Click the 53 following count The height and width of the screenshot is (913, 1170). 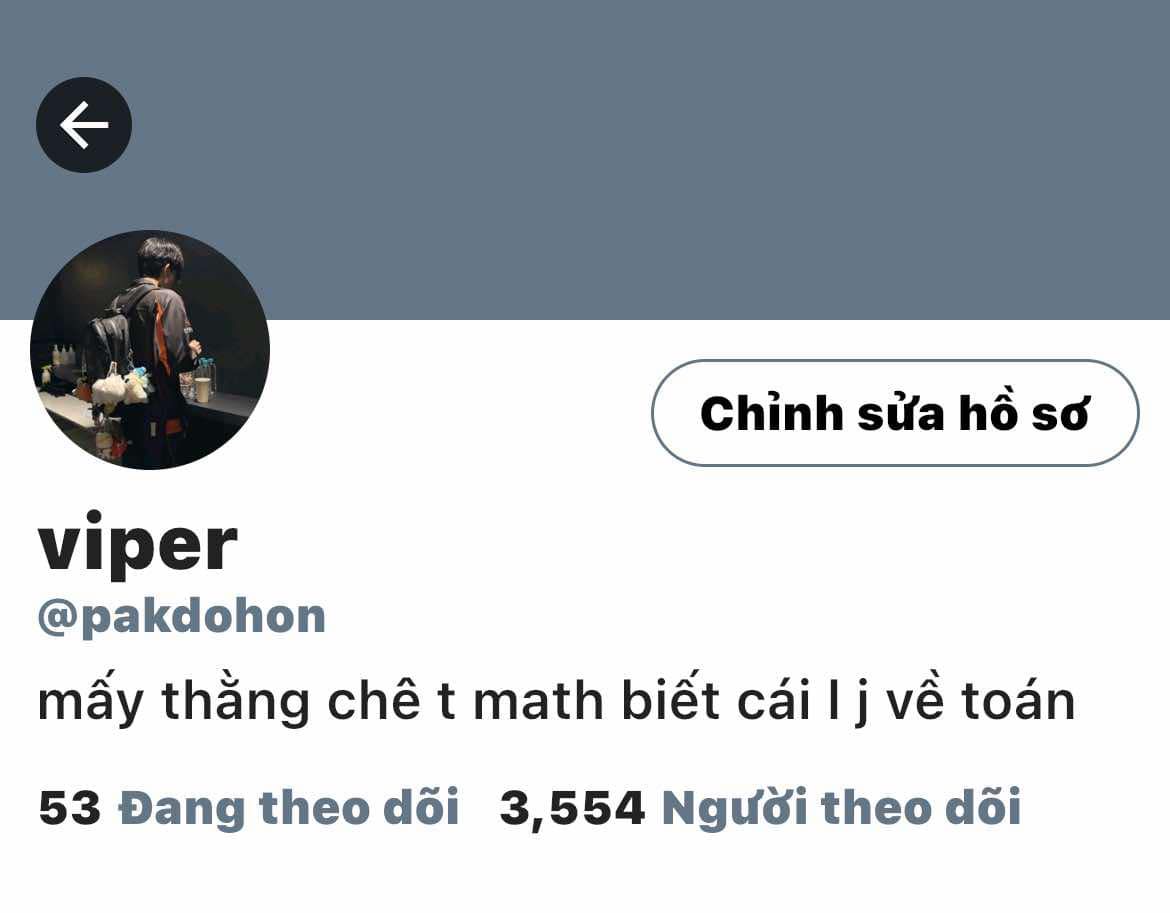(x=69, y=809)
